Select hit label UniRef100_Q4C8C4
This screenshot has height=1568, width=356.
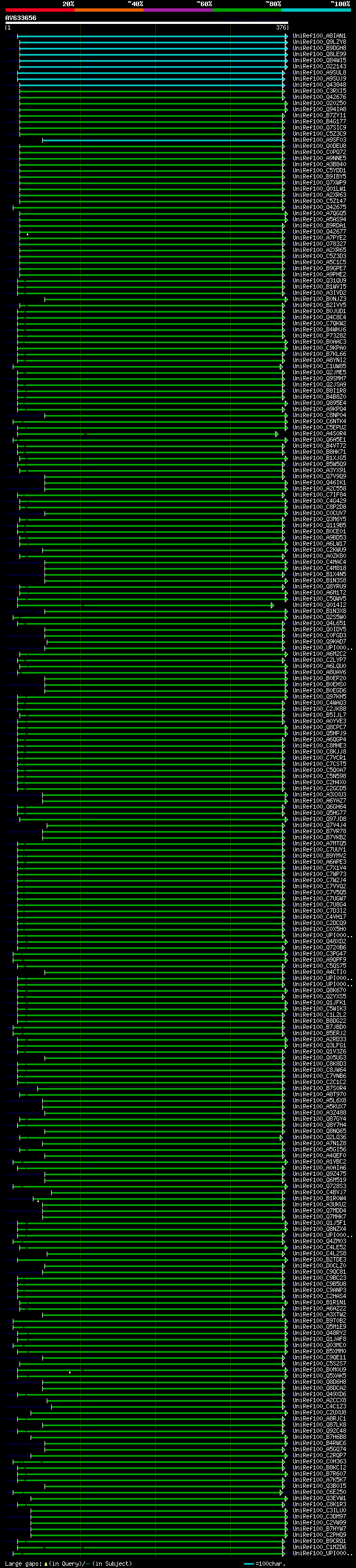(319, 317)
